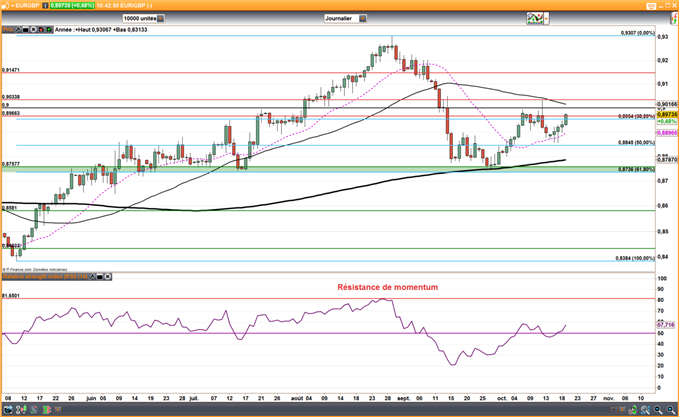Click the red icon in the Prix header

coord(41,30)
